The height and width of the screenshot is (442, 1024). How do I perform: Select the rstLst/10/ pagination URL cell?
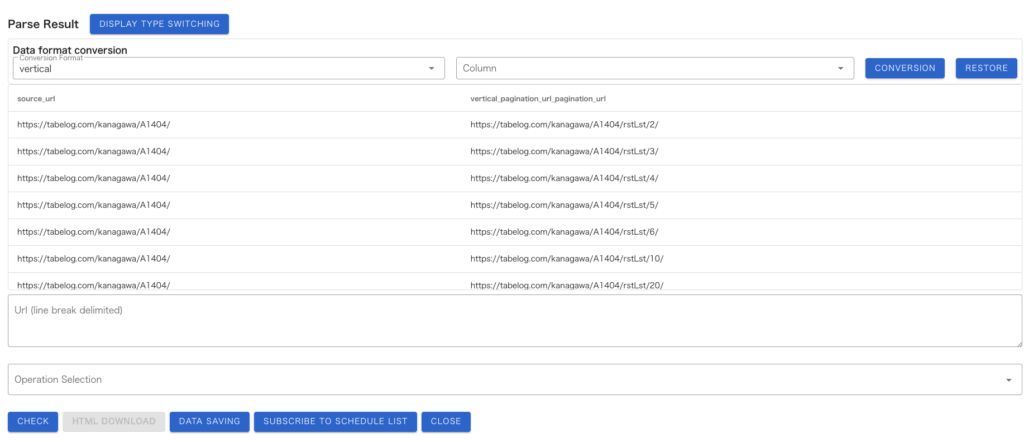click(567, 259)
